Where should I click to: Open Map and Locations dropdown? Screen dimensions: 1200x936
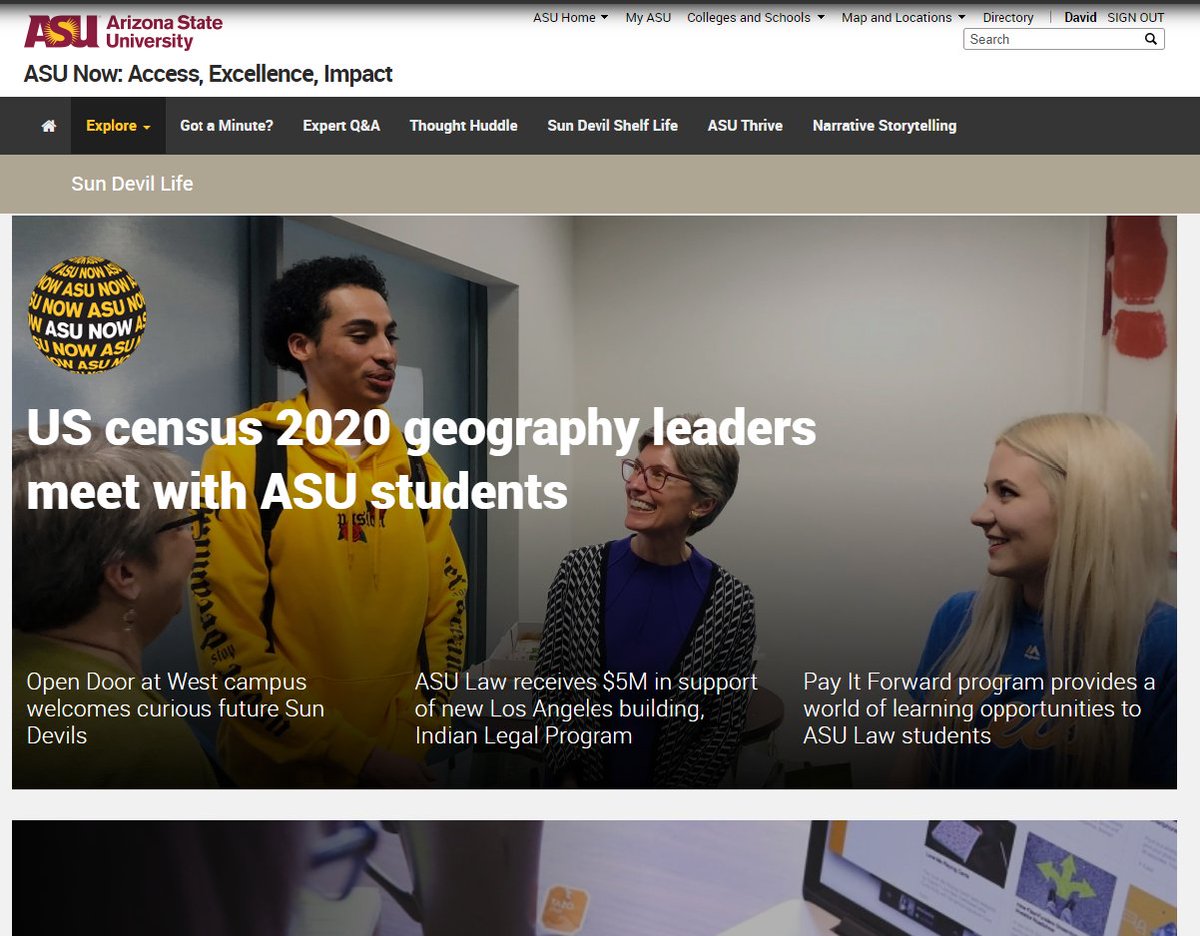(904, 17)
